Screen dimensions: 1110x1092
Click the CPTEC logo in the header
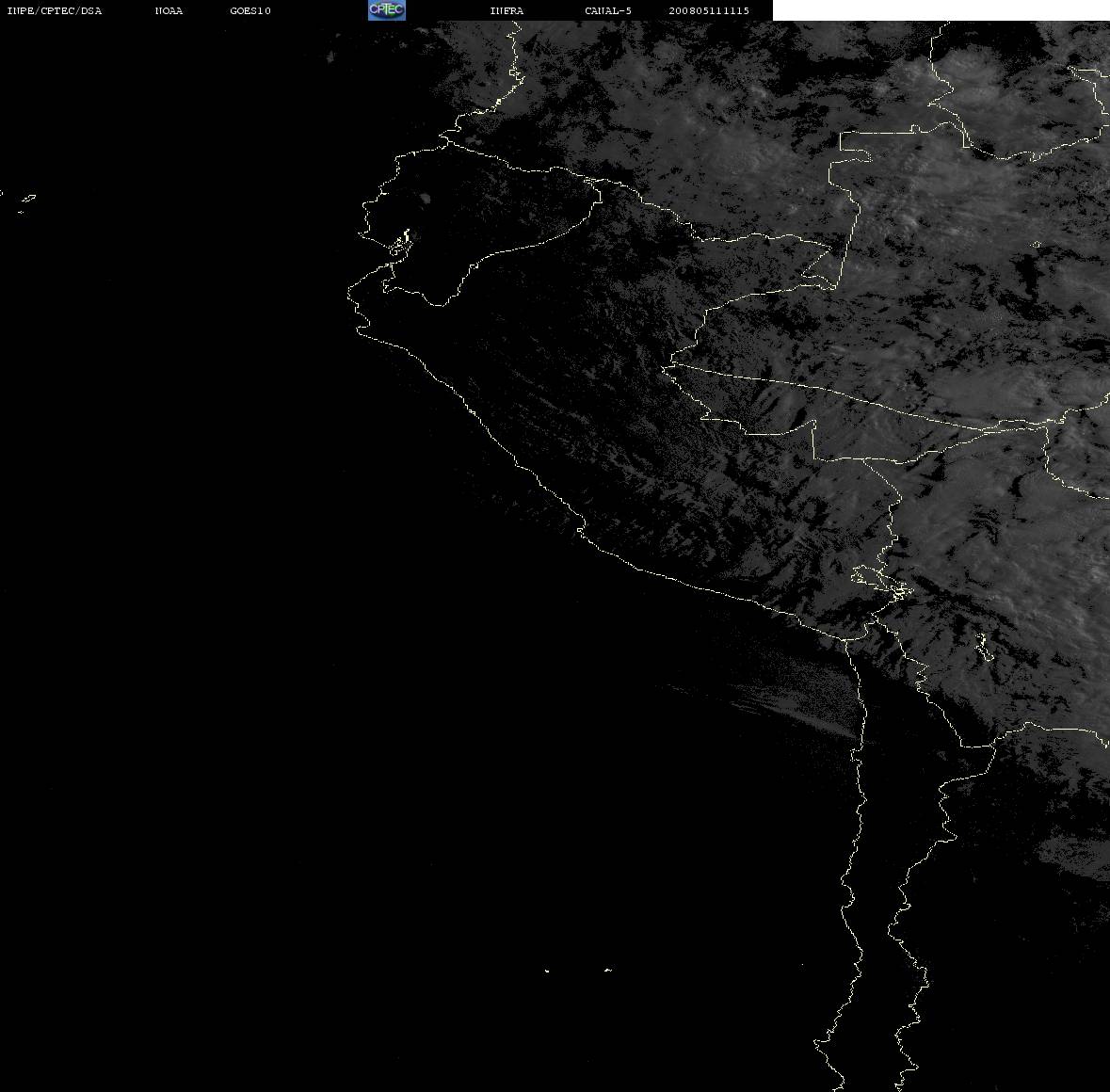coord(387,10)
